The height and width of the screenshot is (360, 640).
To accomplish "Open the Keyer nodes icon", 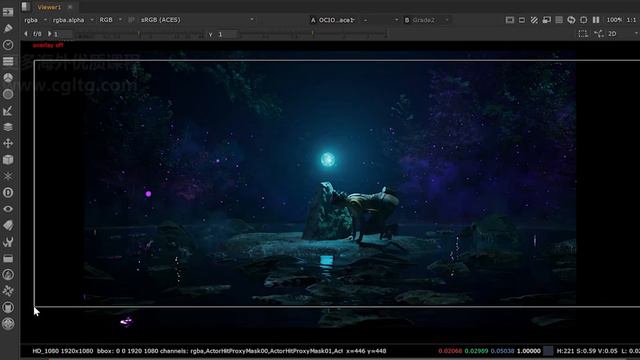I will click(x=8, y=111).
